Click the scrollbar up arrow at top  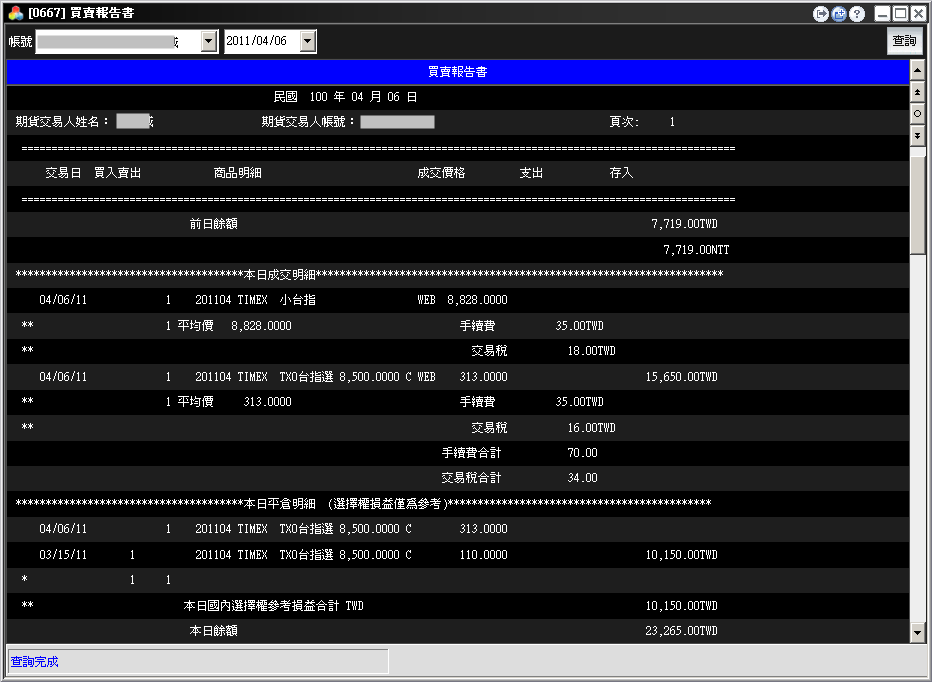[x=917, y=71]
